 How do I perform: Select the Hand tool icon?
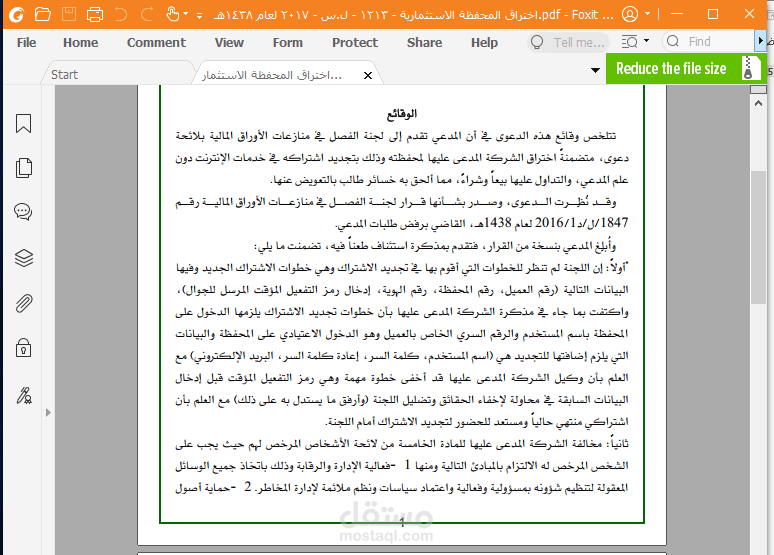(172, 14)
